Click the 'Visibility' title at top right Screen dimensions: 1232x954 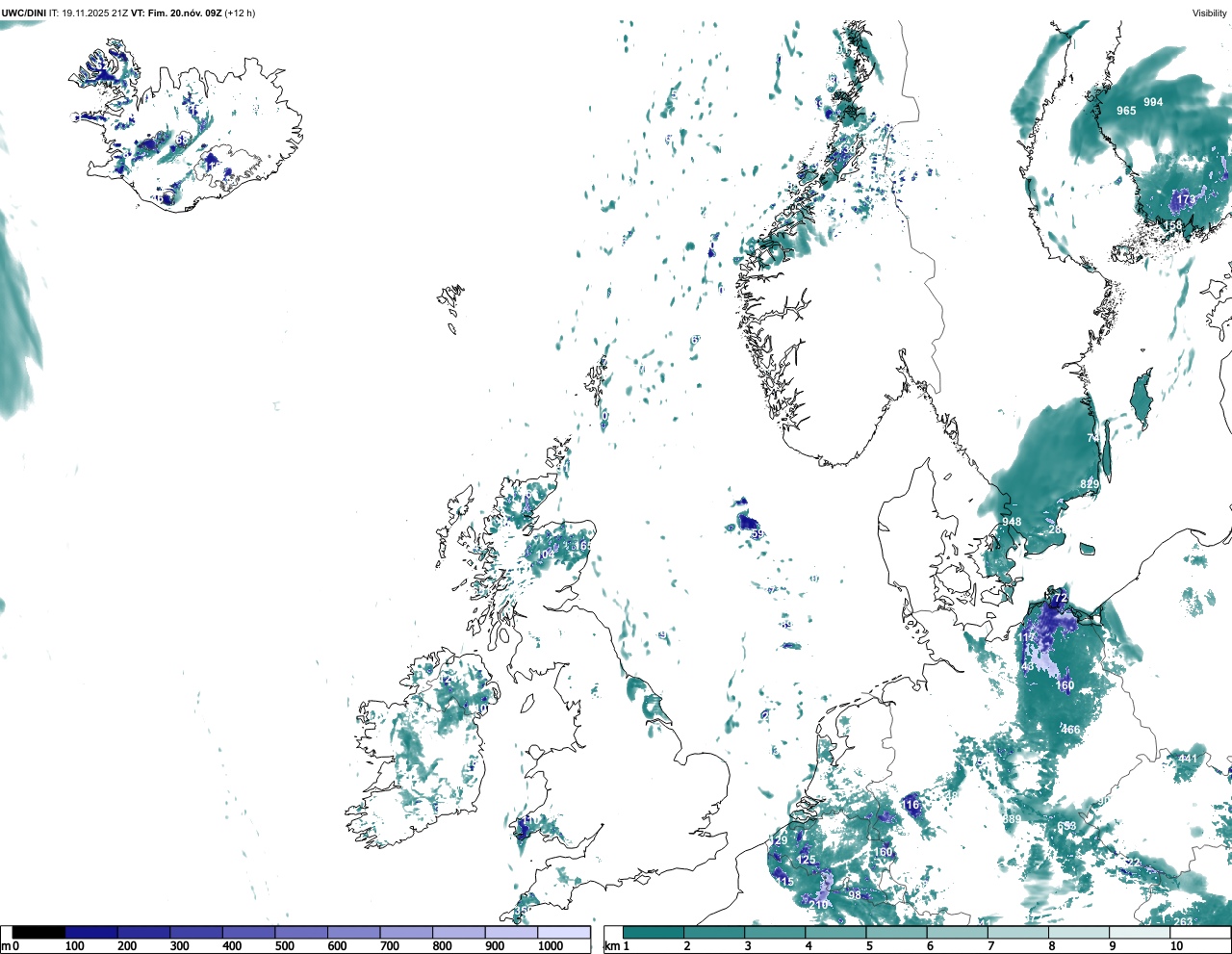1210,13
